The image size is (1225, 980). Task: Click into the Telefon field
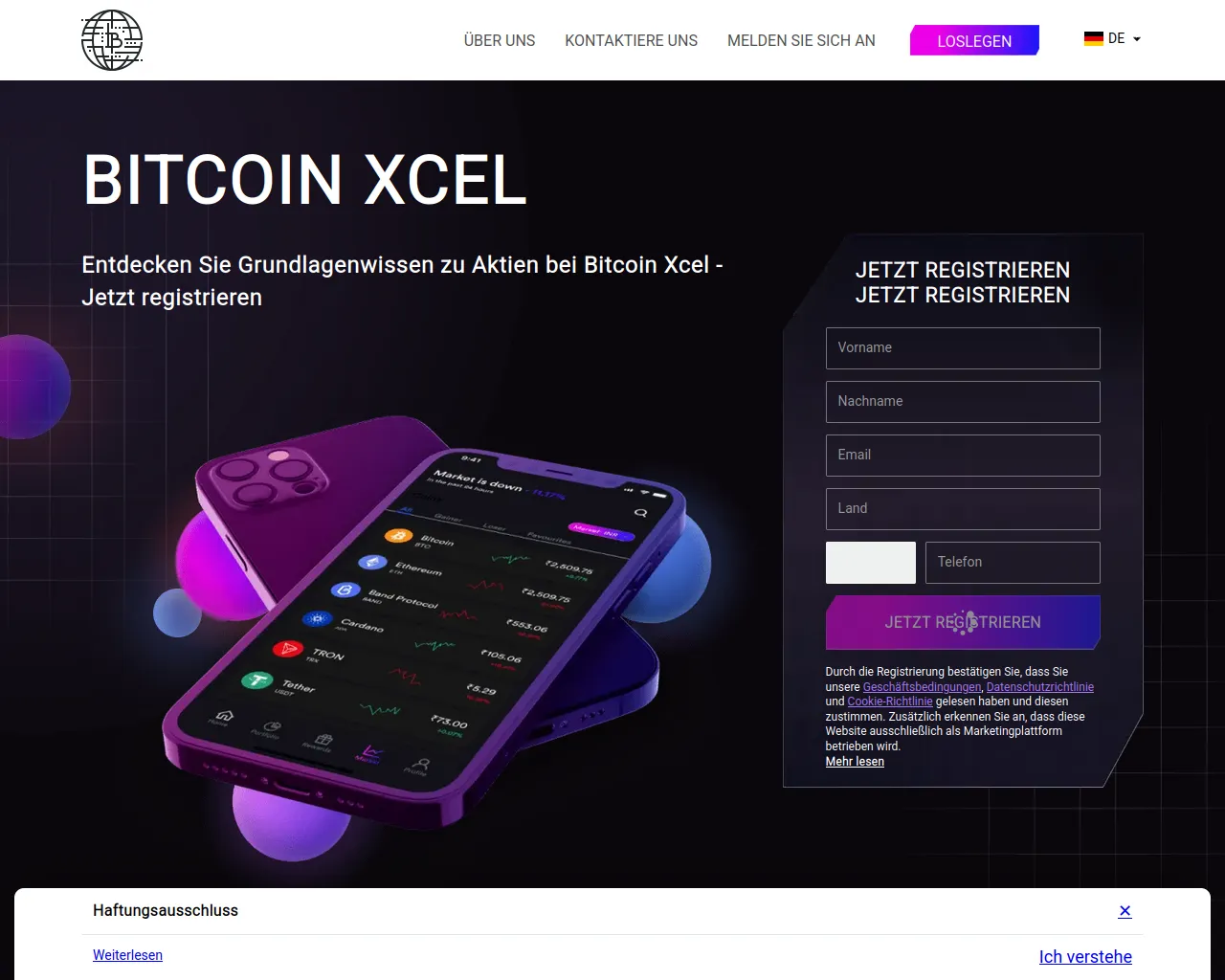(1013, 563)
